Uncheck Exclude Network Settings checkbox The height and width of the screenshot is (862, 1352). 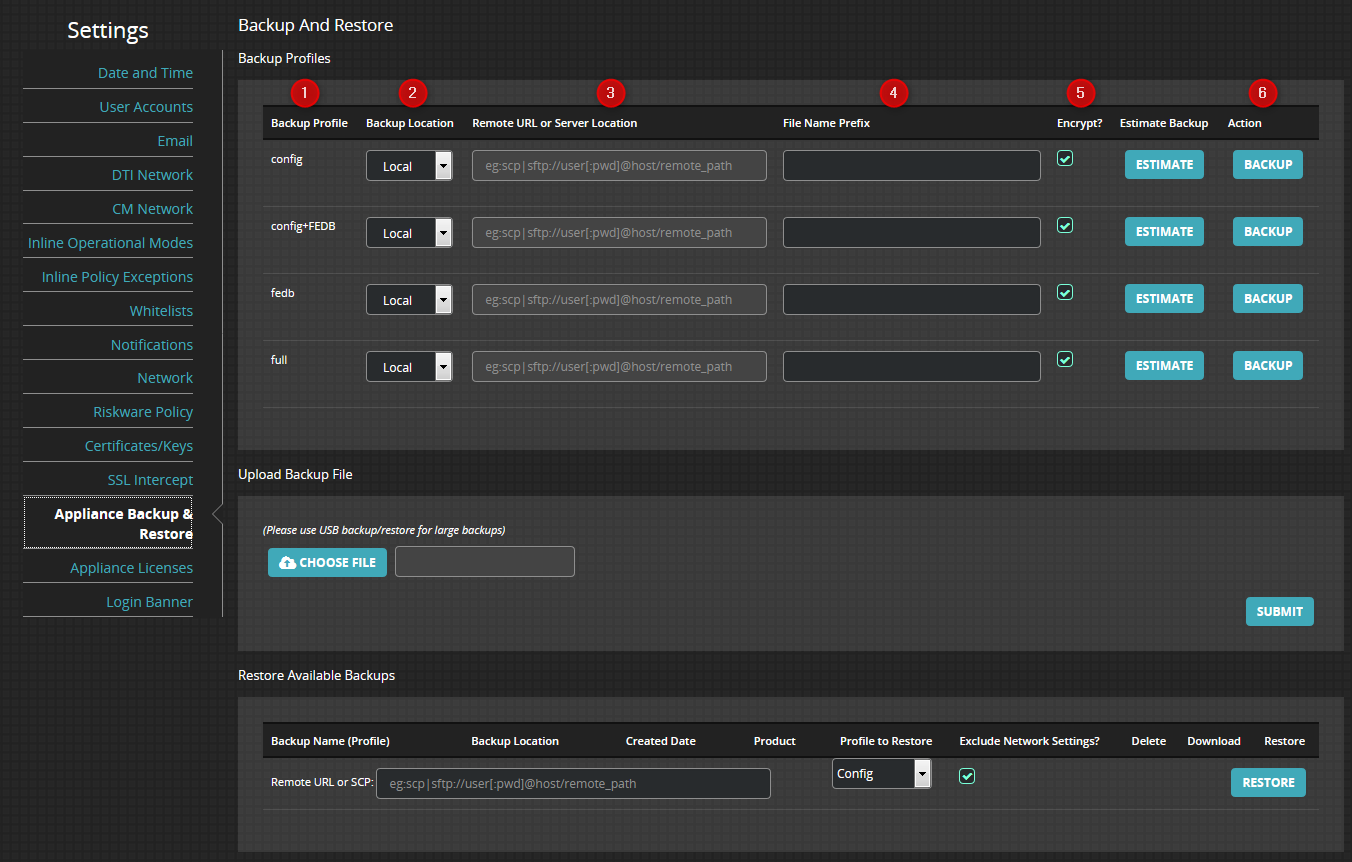967,775
